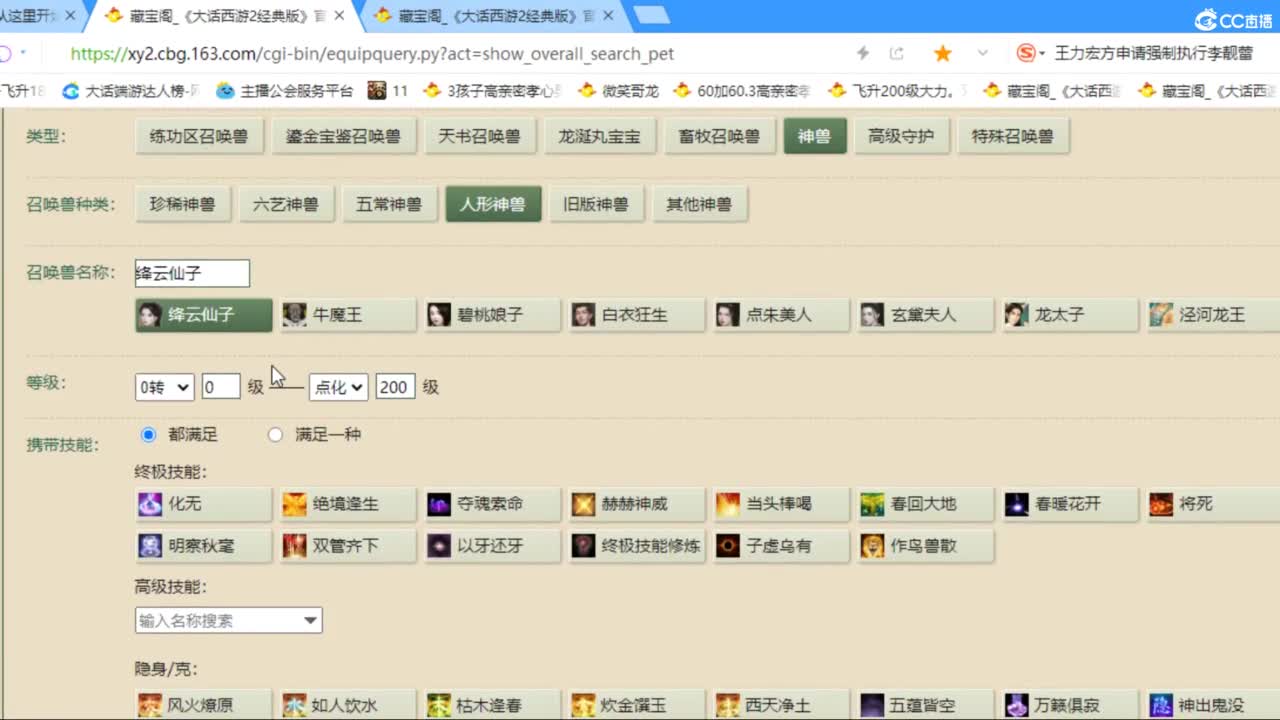Choose the 西天净土 skill
Viewport: 1280px width, 720px height.
[x=780, y=705]
